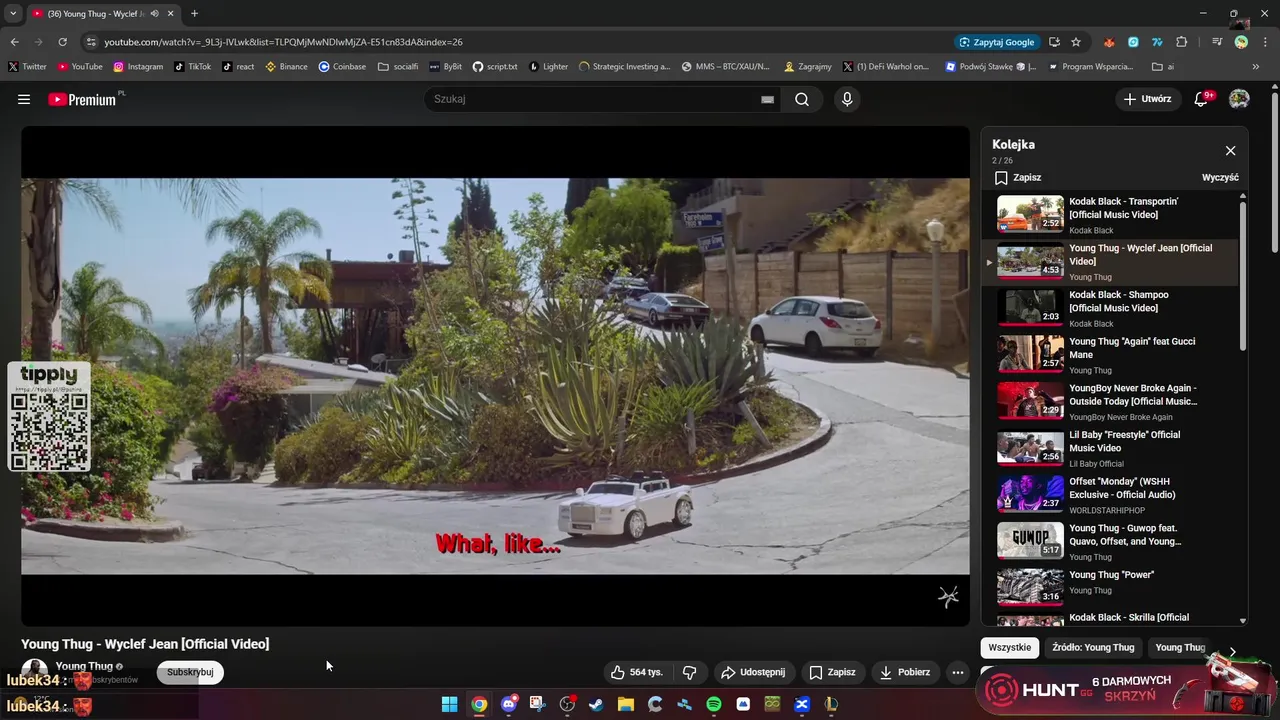Go back in browser history

point(14,42)
